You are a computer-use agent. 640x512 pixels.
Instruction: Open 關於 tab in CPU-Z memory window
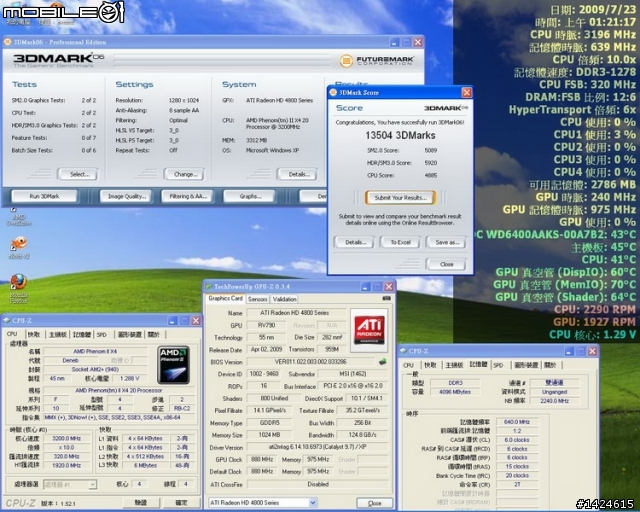550,365
